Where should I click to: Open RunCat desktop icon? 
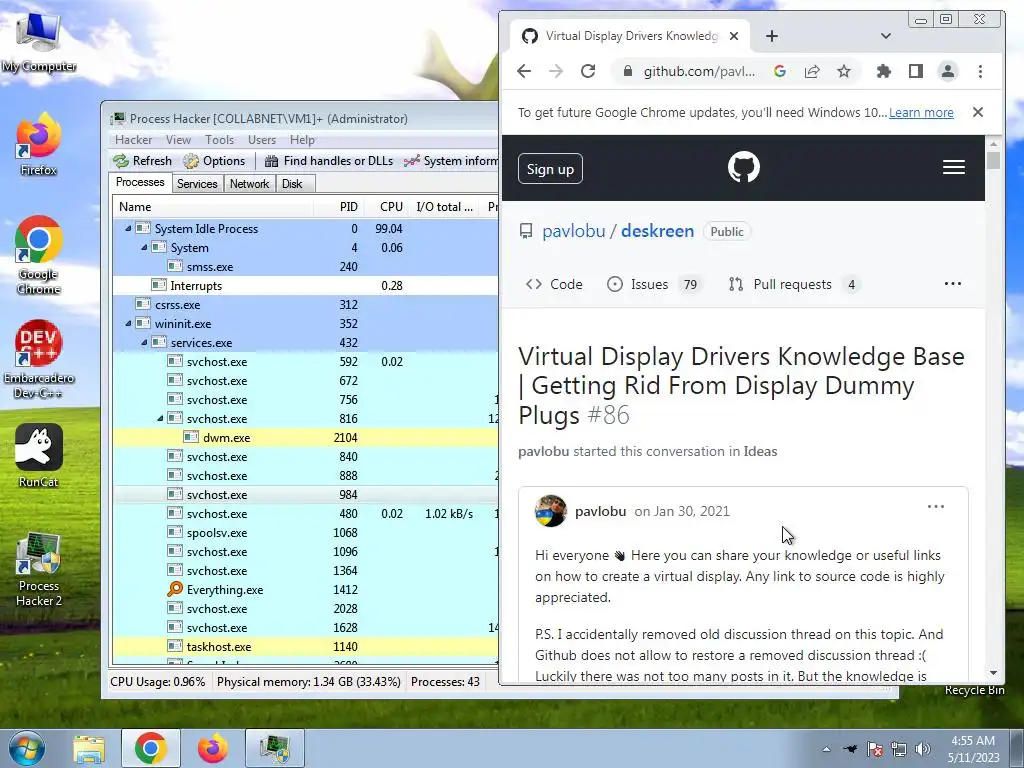pos(39,455)
